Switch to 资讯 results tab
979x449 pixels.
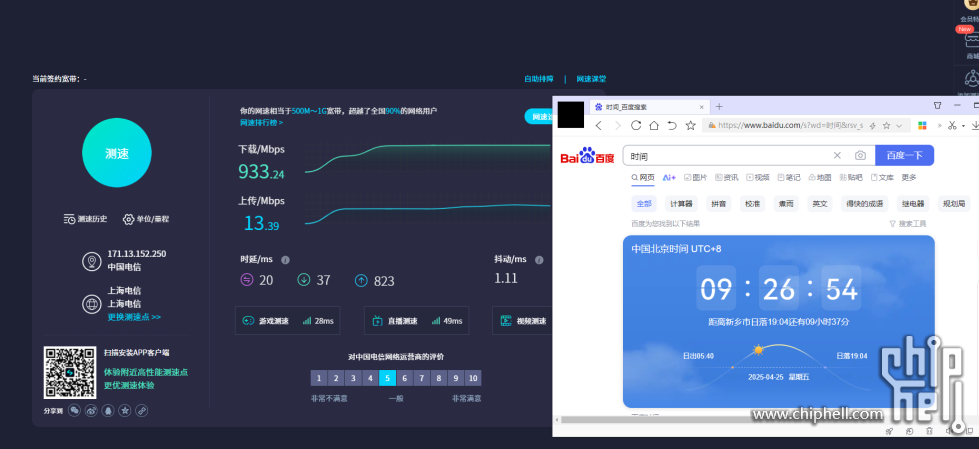pos(727,177)
